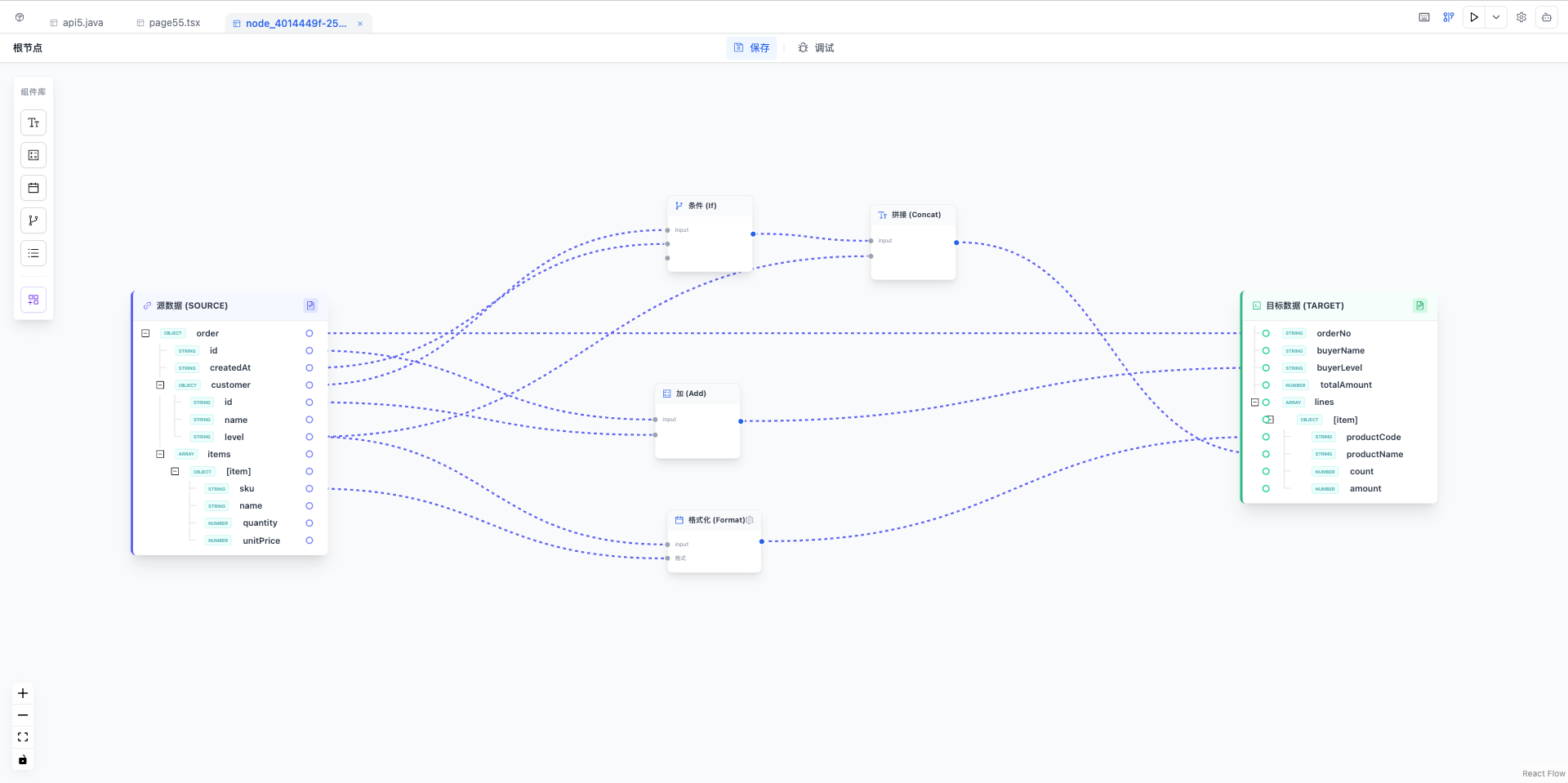Click the orderNo target port circle
Viewport: 1568px width, 783px height.
tap(1266, 333)
